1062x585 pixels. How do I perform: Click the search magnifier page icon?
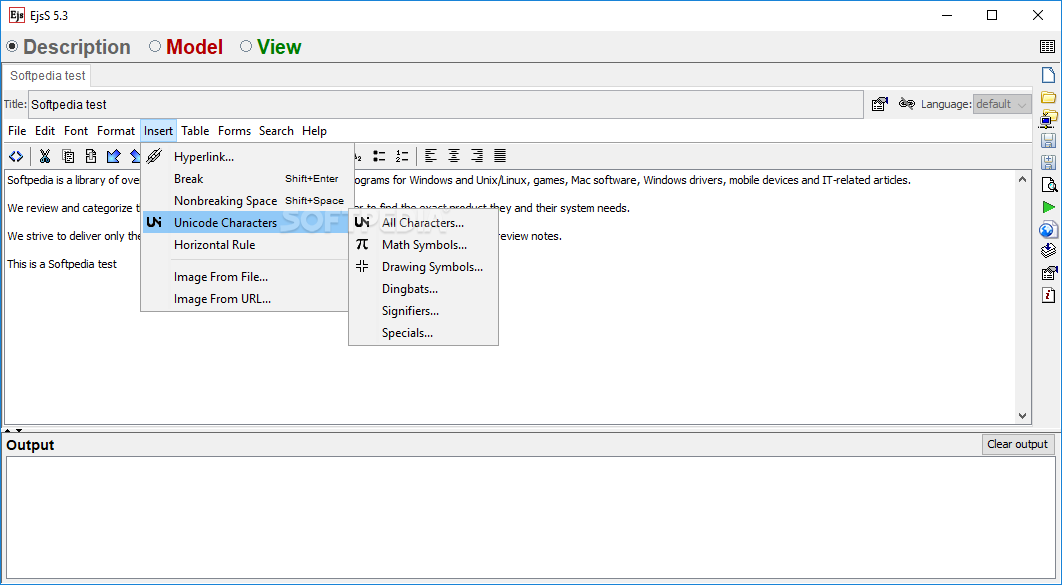click(1048, 185)
